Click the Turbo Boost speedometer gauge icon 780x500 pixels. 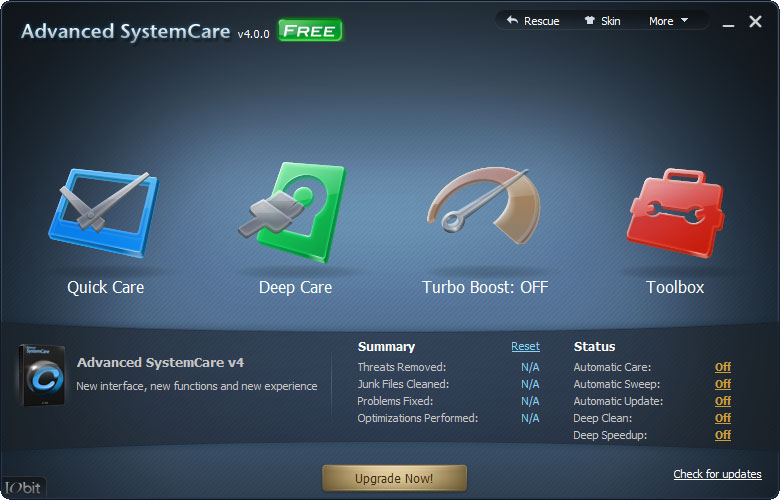pyautogui.click(x=484, y=206)
